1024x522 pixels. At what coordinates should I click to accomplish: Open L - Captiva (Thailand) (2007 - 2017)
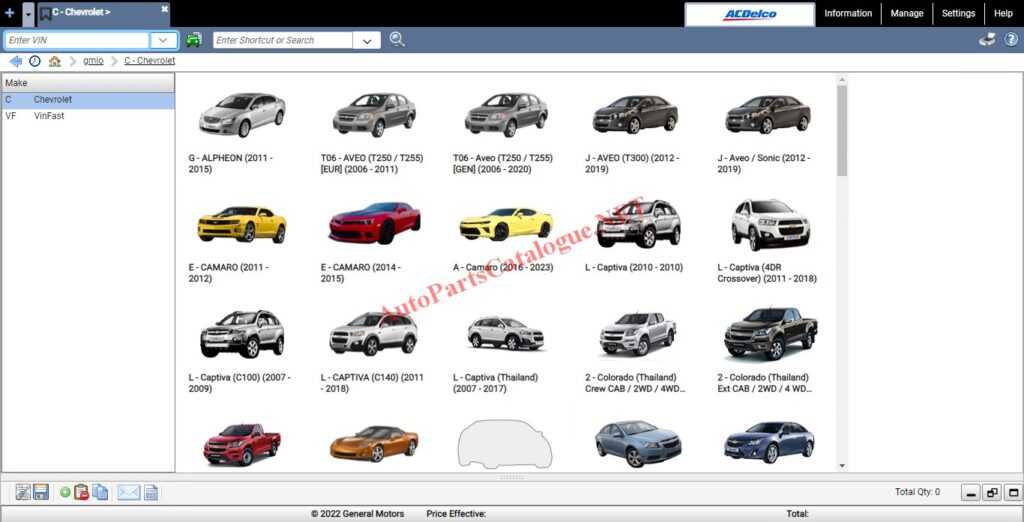point(506,333)
